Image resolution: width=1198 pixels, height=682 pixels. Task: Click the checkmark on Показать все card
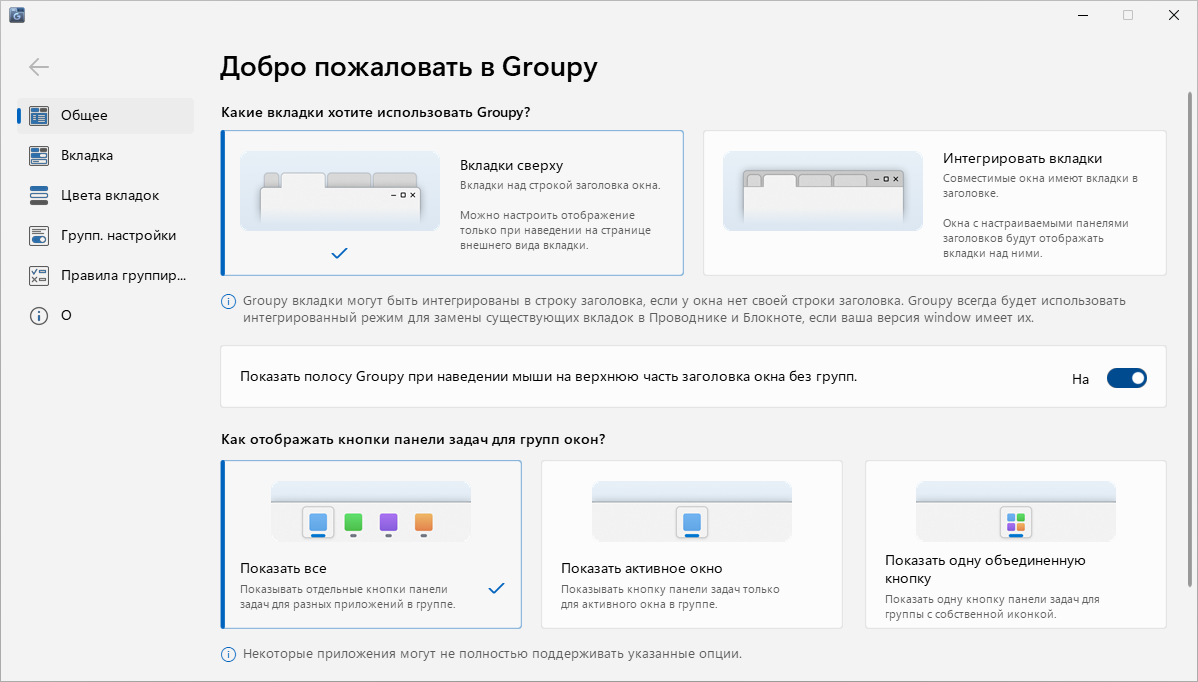[x=496, y=589]
